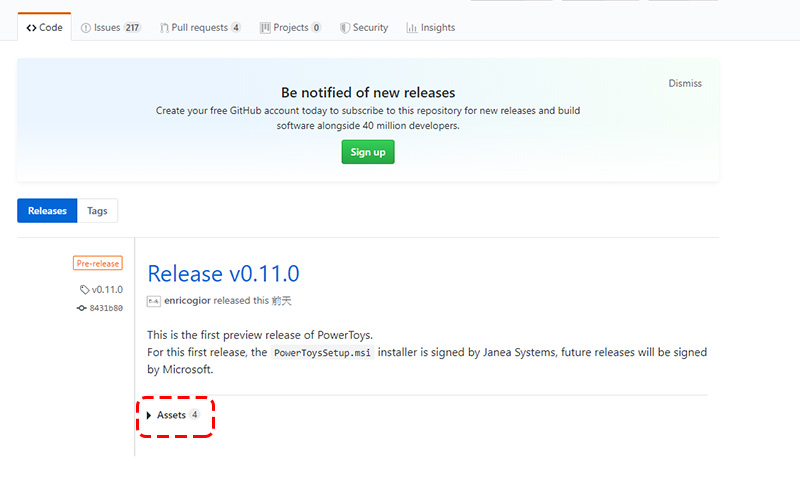
Task: Open commit 8431b80 hash link
Action: 106,308
